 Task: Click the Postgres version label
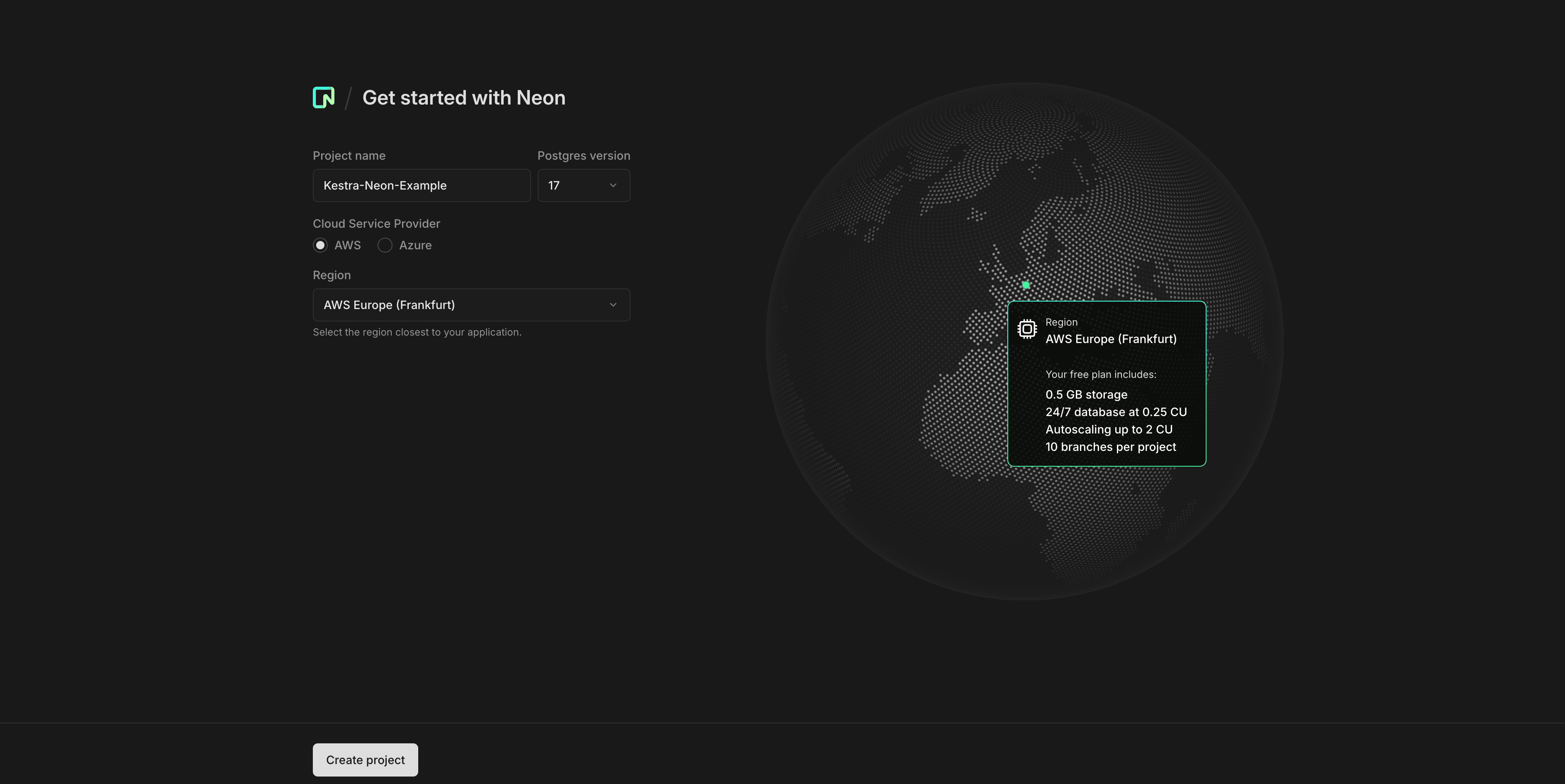point(583,156)
